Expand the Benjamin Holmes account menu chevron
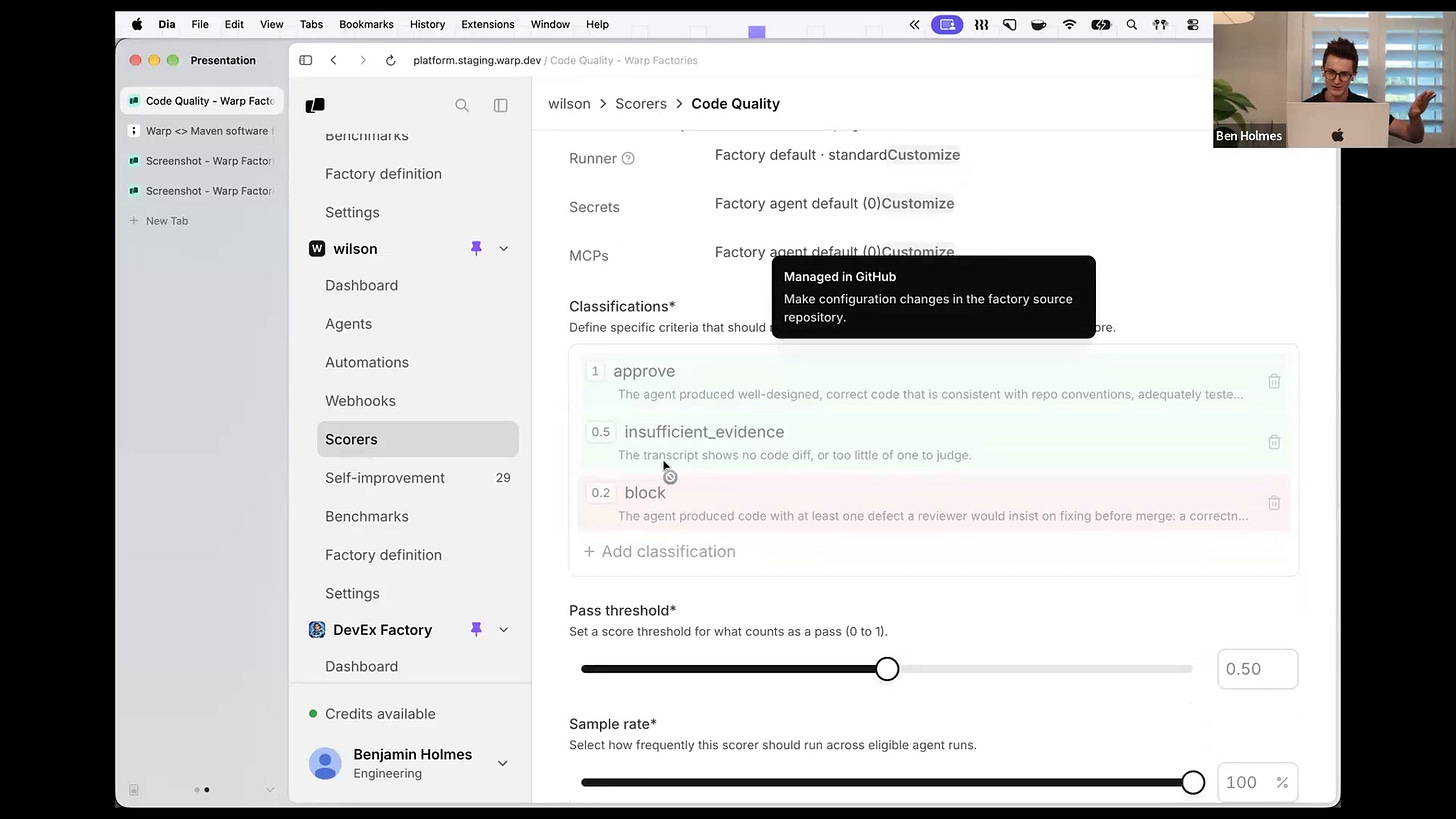This screenshot has width=1456, height=819. (x=502, y=763)
